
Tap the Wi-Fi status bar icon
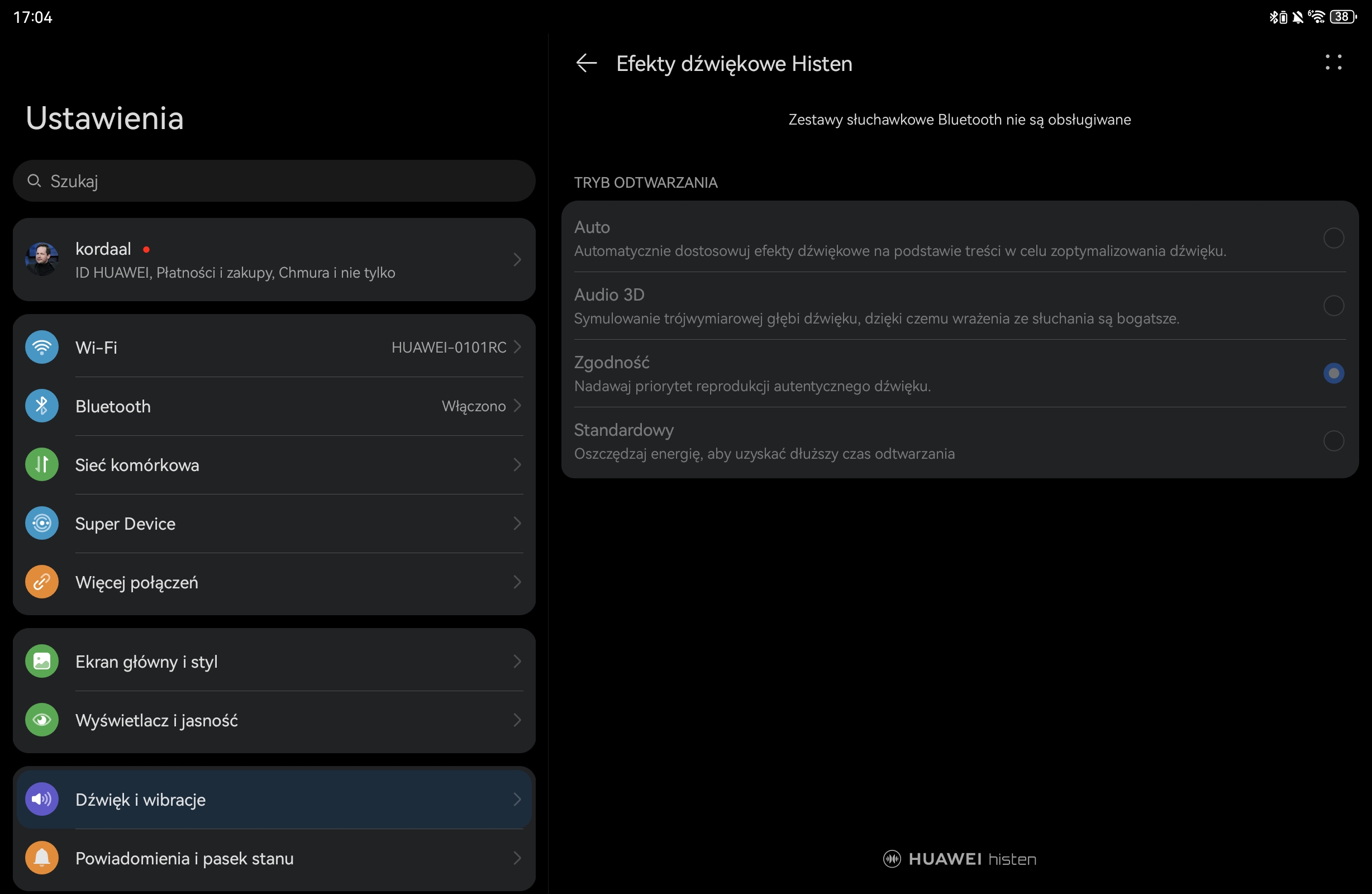[x=1317, y=17]
